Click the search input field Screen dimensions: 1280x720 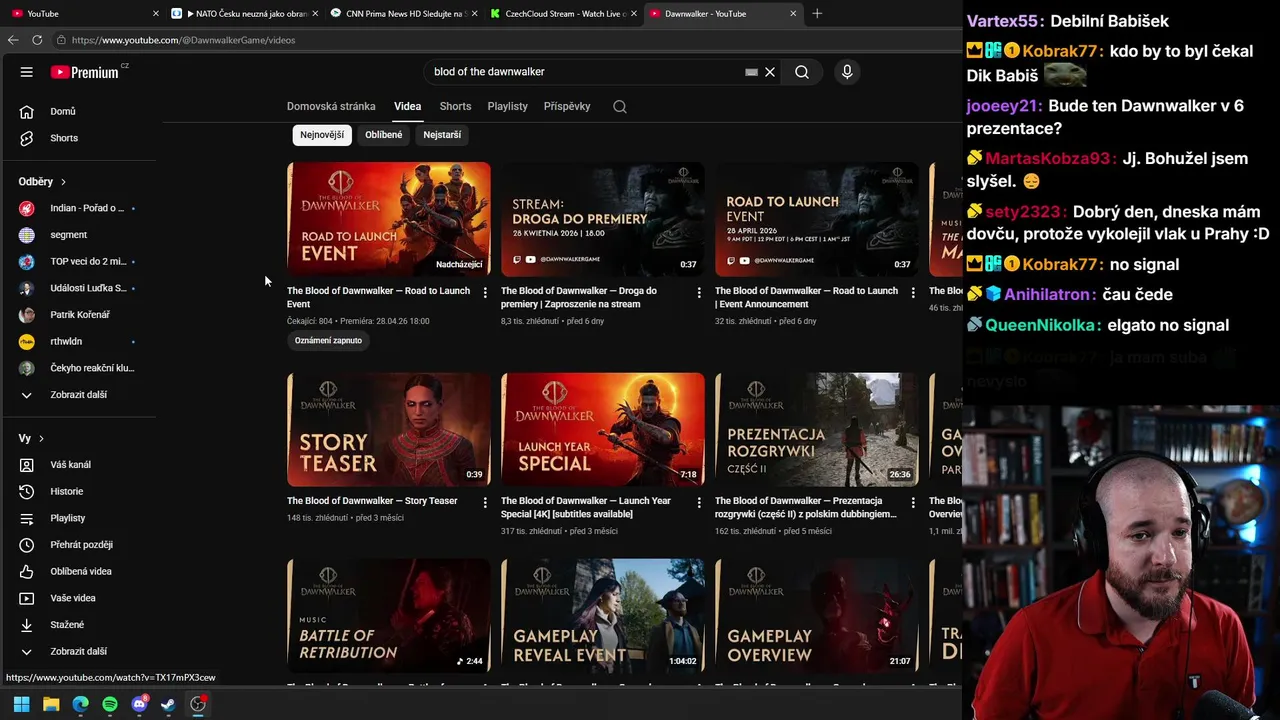[585, 72]
